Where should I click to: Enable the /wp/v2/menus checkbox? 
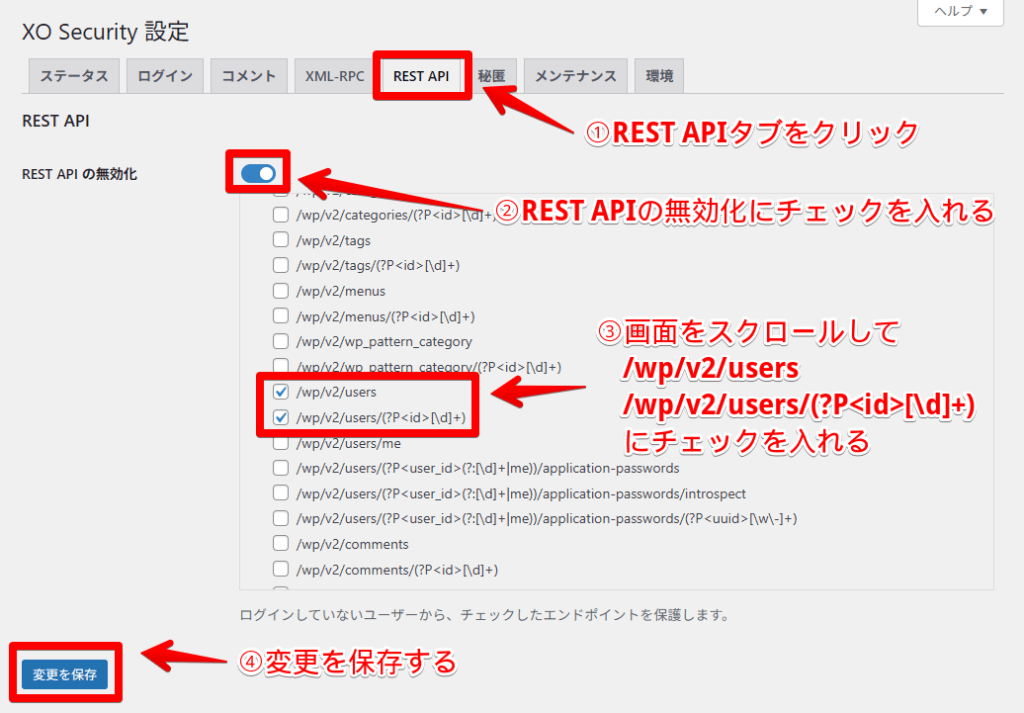(281, 291)
